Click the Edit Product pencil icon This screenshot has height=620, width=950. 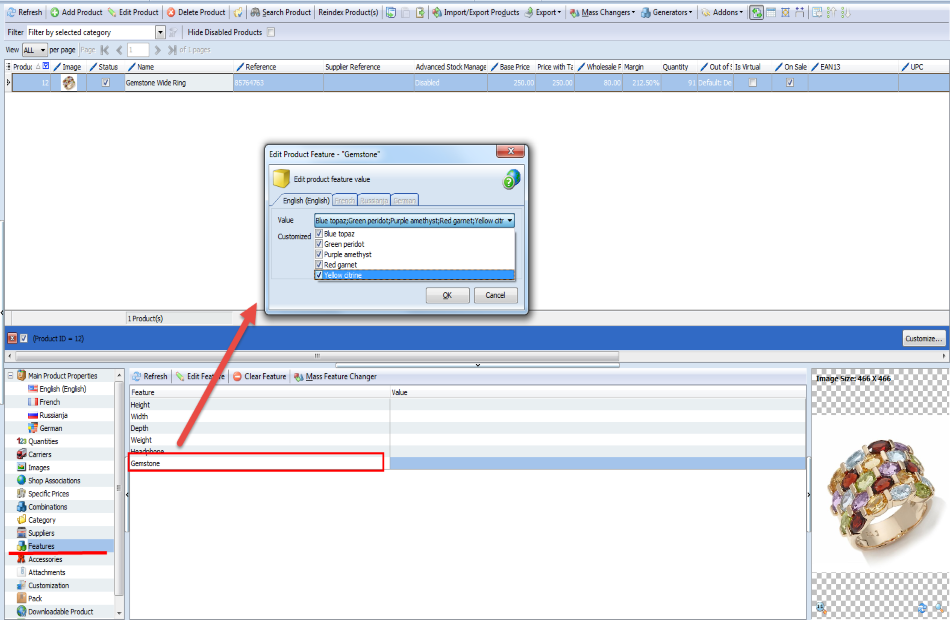point(111,12)
